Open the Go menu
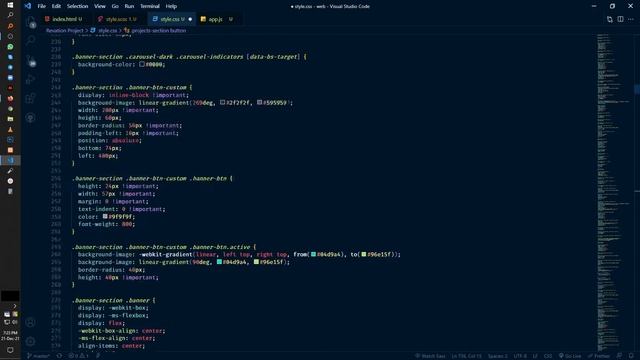Viewport: 640px width, 360px height. pos(115,6)
